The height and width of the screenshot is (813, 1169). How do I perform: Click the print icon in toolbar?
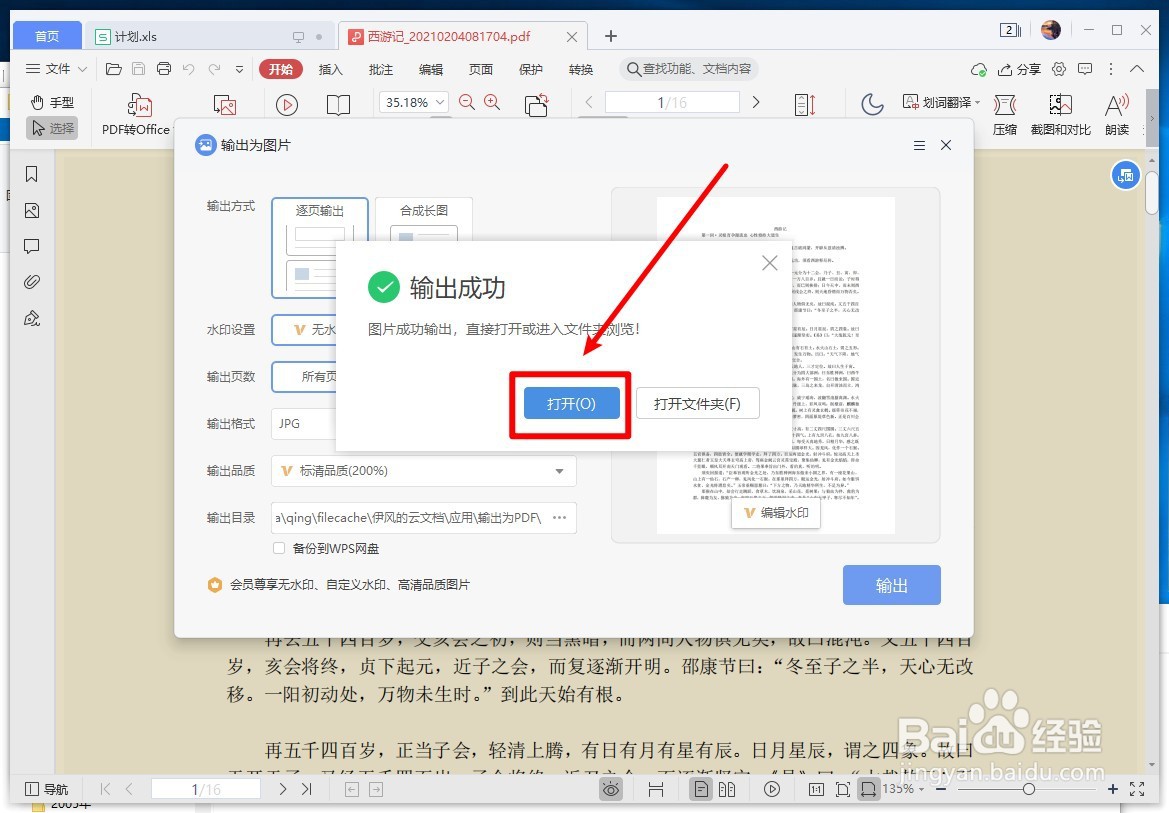(x=164, y=69)
